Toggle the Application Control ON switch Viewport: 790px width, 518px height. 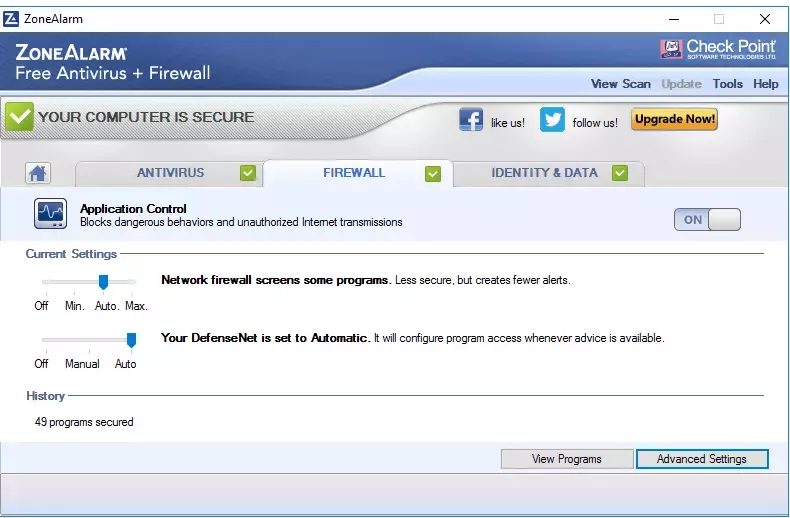[x=707, y=220]
